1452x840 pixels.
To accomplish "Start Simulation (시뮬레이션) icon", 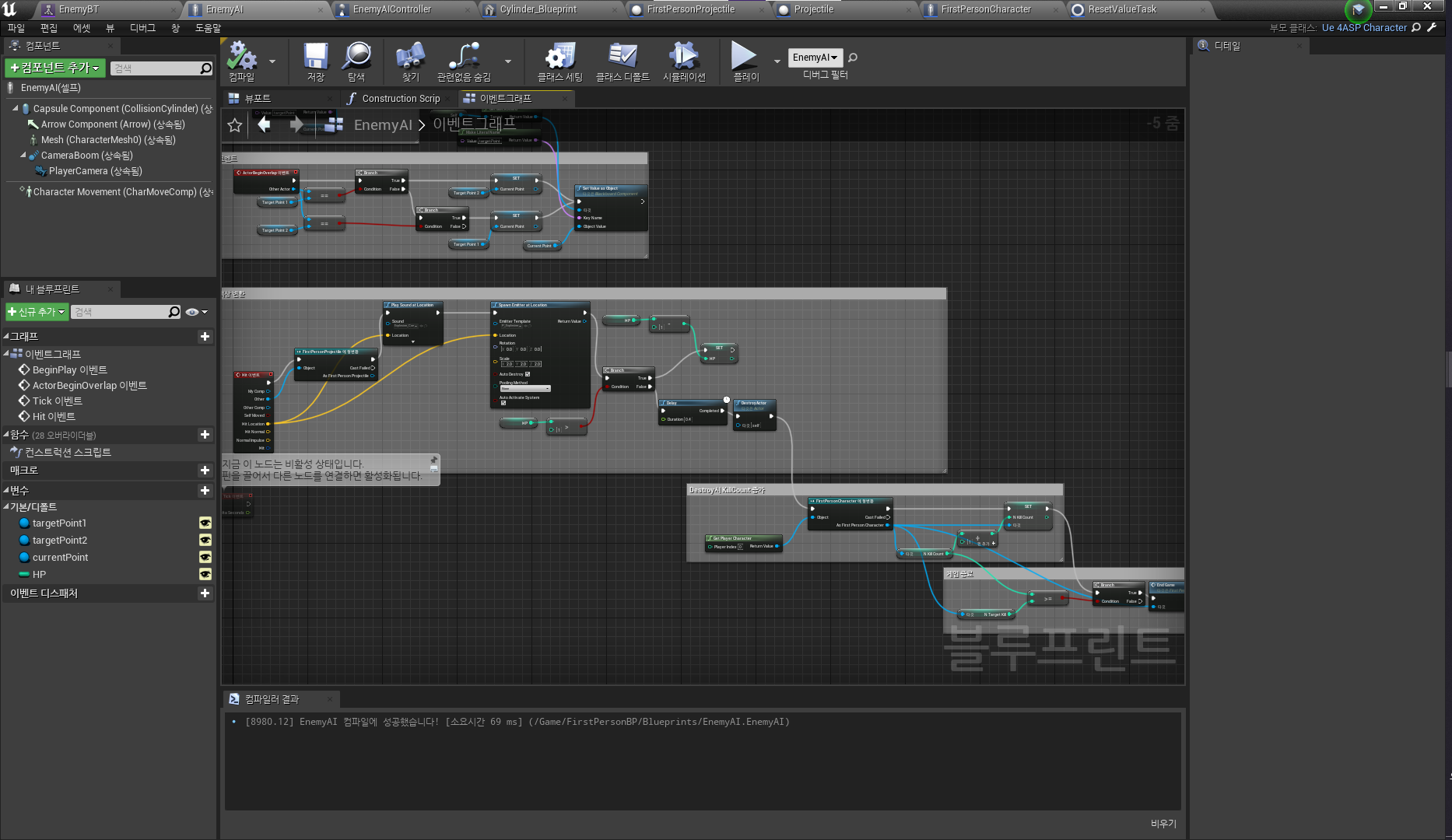I will [683, 57].
